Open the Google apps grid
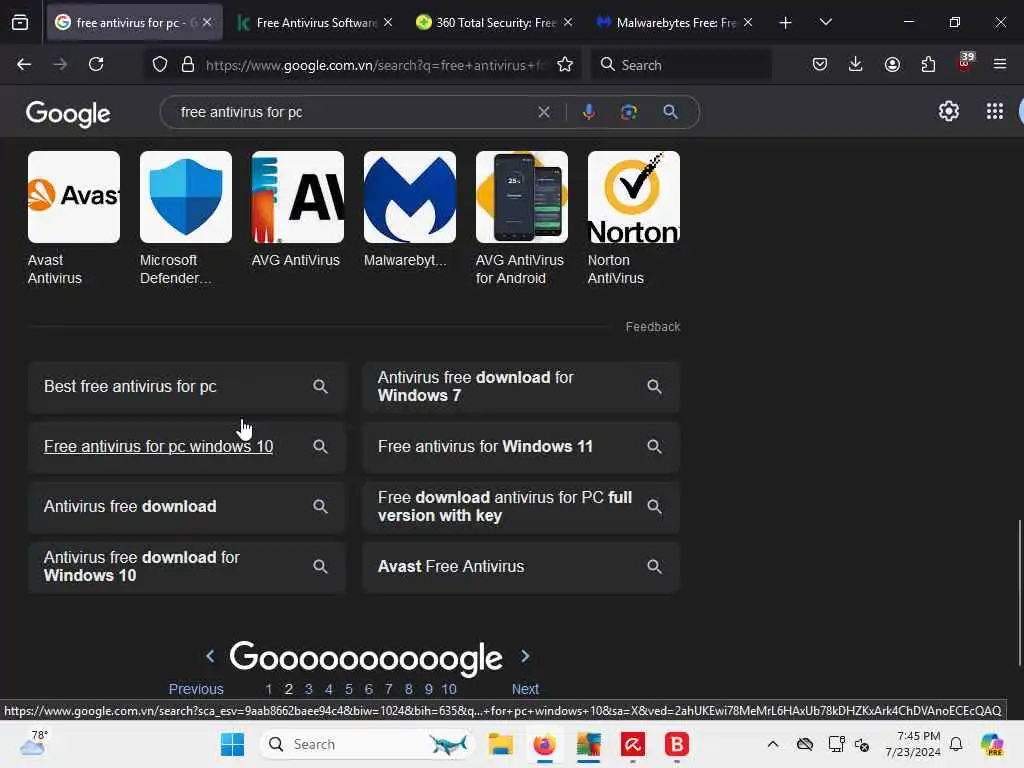The height and width of the screenshot is (768, 1024). tap(995, 112)
